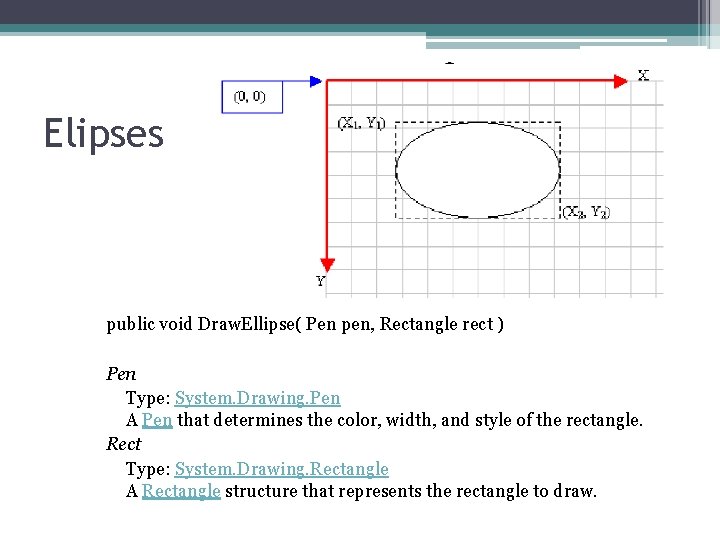
Task: Click the italic Pen parameter heading
Action: coord(121,374)
